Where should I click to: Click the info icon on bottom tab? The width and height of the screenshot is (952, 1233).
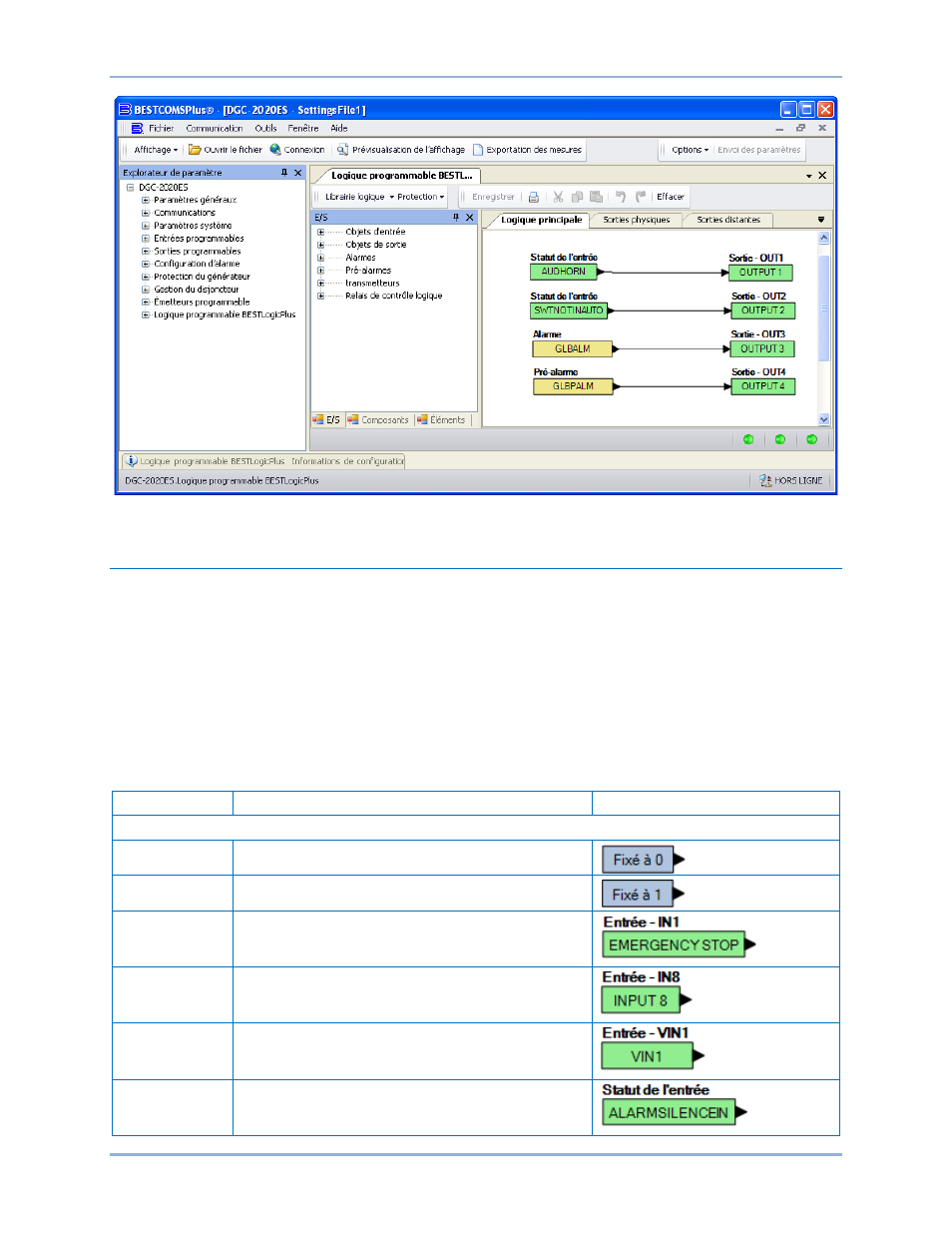tap(132, 461)
